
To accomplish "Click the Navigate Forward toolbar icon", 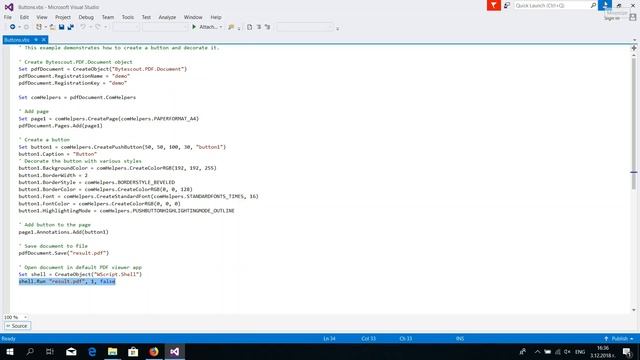I will pyautogui.click(x=26, y=27).
